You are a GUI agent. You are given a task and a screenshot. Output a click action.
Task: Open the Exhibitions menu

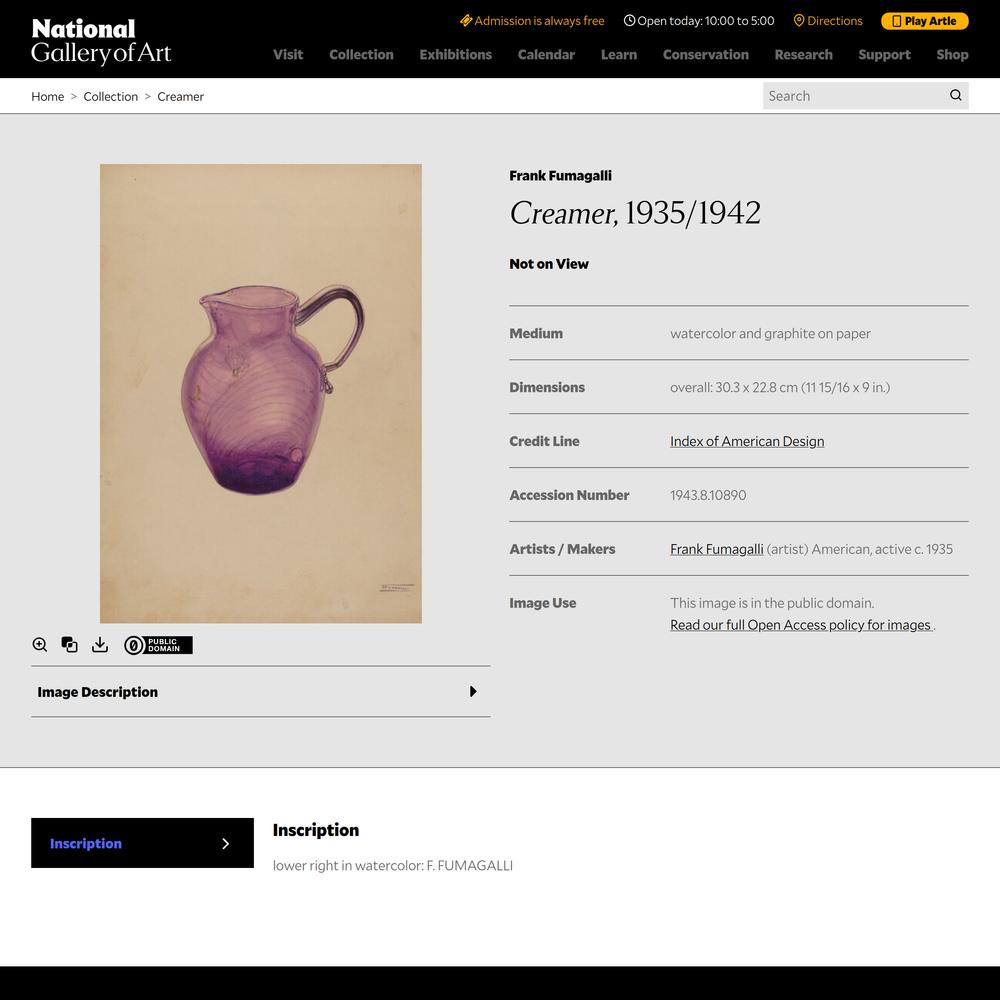pyautogui.click(x=455, y=55)
